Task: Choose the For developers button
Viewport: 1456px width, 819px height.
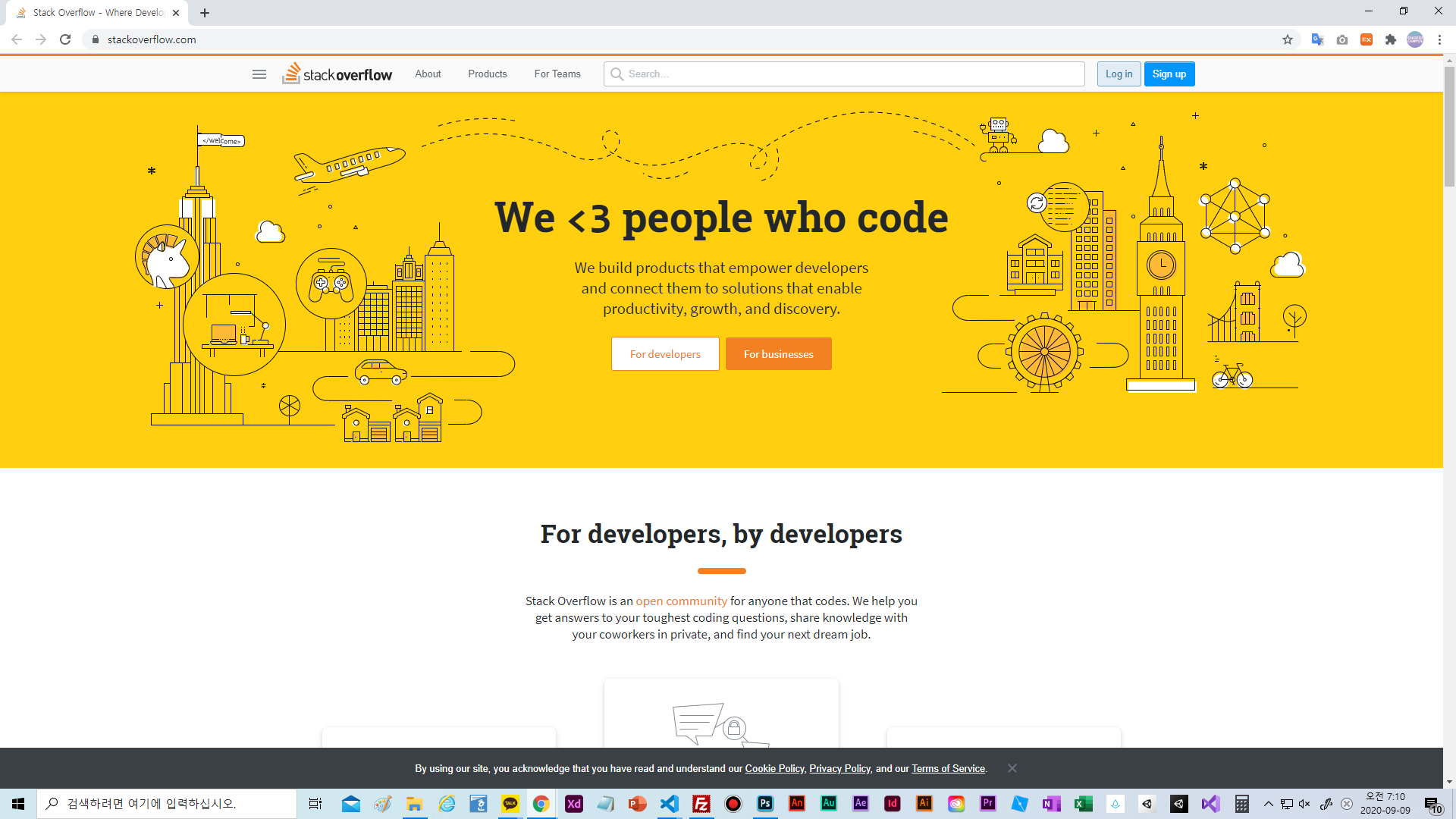Action: [665, 354]
